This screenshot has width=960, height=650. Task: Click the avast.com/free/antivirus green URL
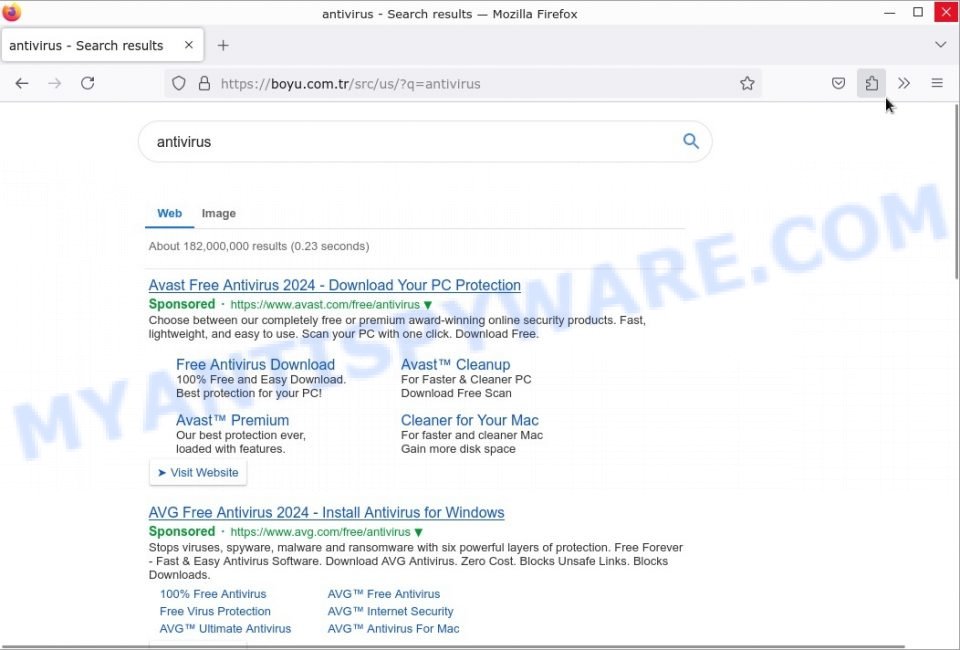[x=325, y=305]
